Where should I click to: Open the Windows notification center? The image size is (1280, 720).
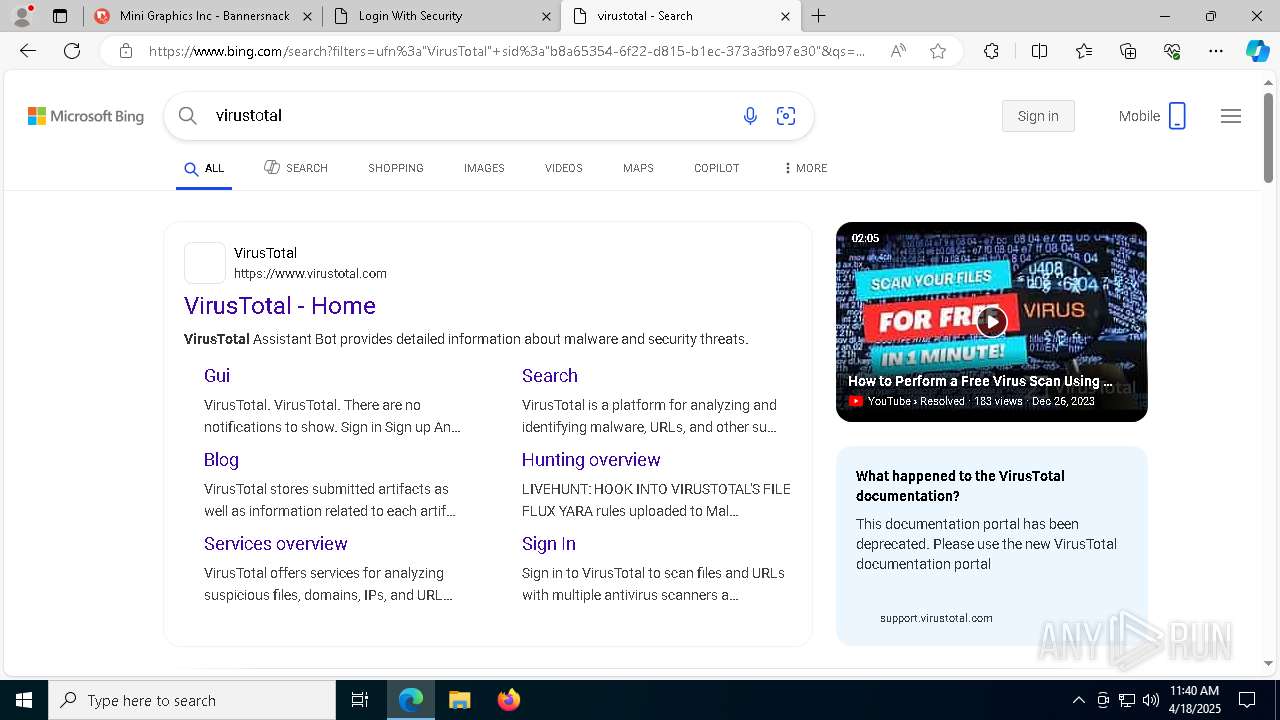[1247, 700]
